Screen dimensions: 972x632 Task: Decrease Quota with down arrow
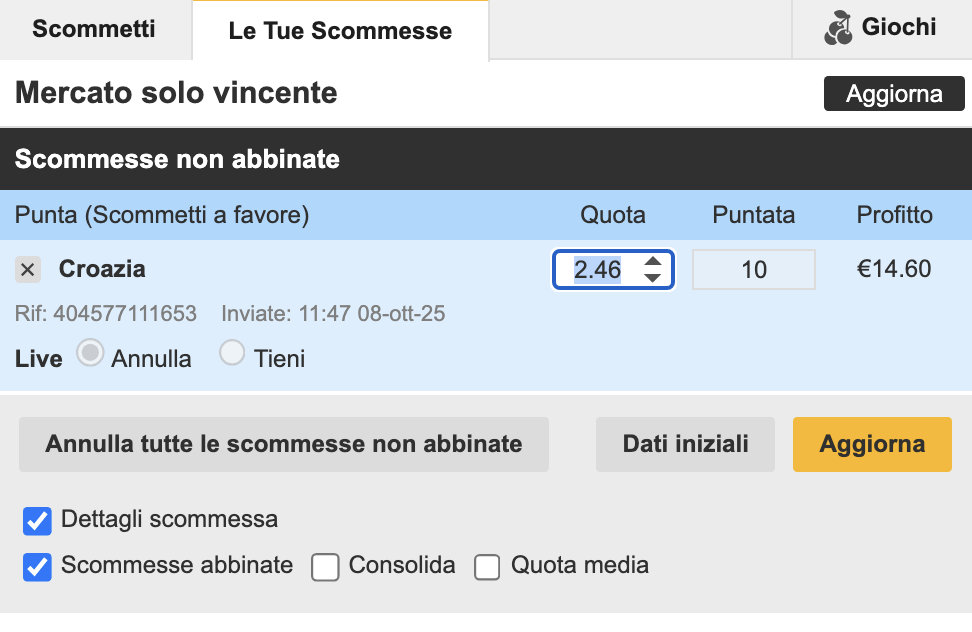point(653,277)
